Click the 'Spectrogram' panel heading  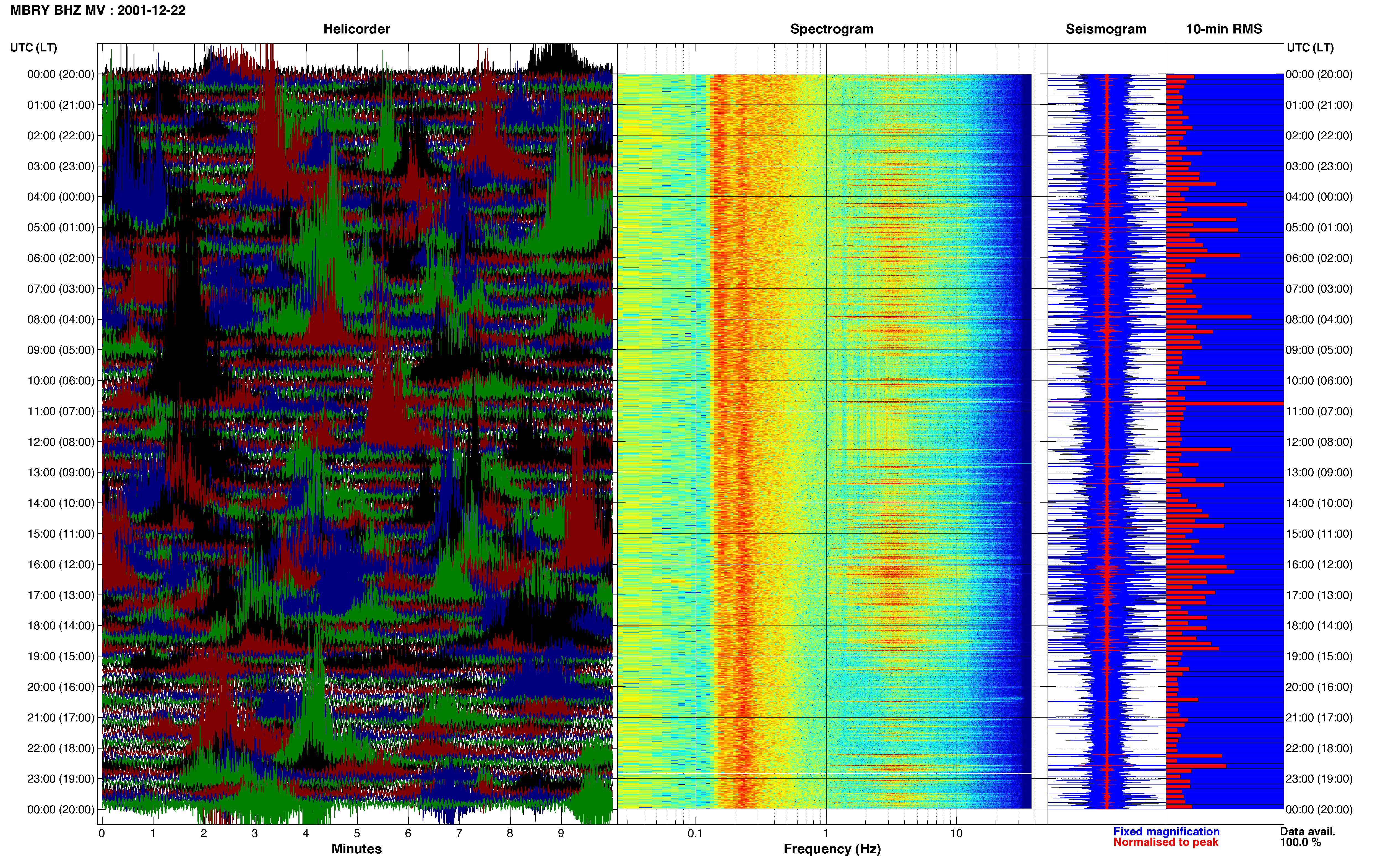(x=832, y=29)
